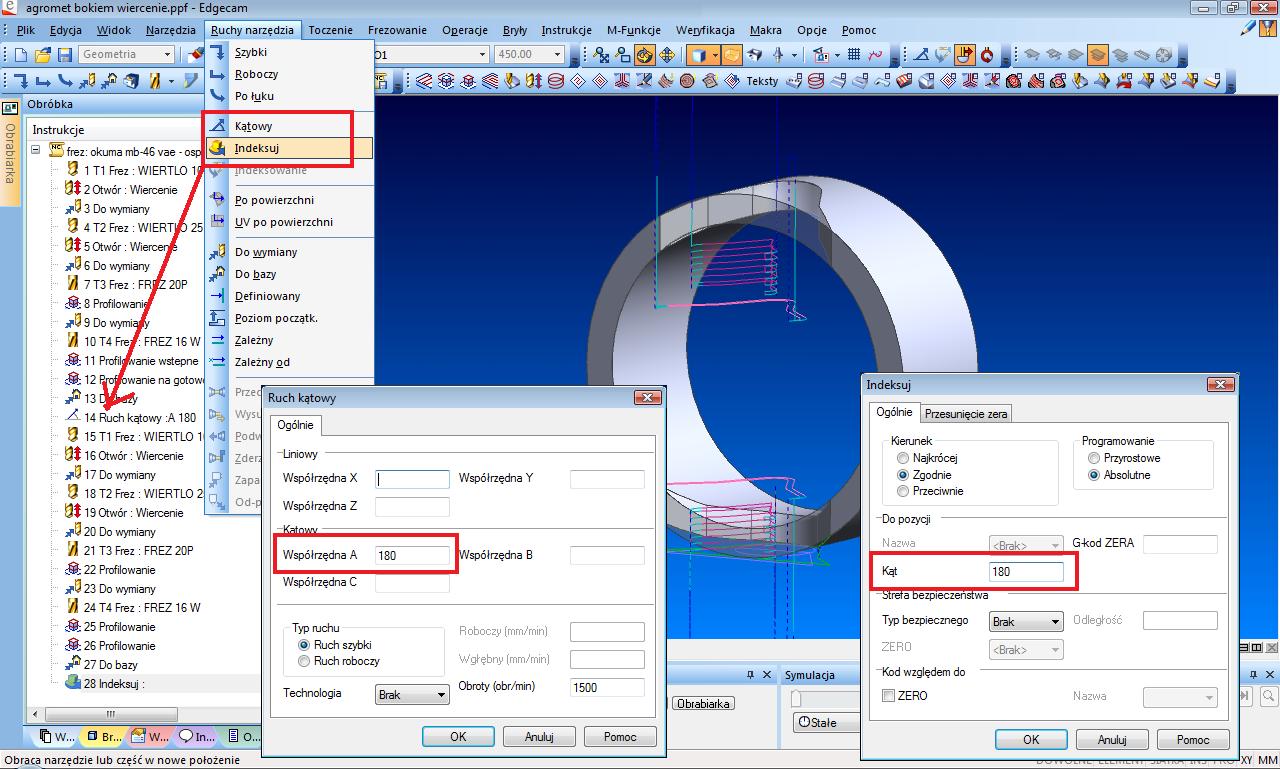
Task: Select Absolutne programming radio button
Action: 1094,475
